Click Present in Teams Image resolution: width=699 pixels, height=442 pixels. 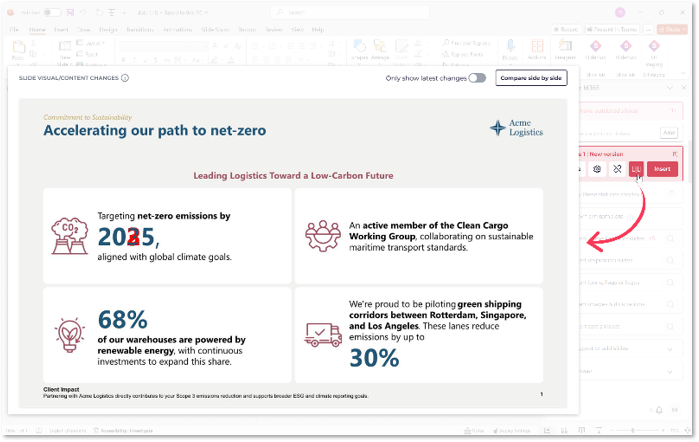pos(613,29)
